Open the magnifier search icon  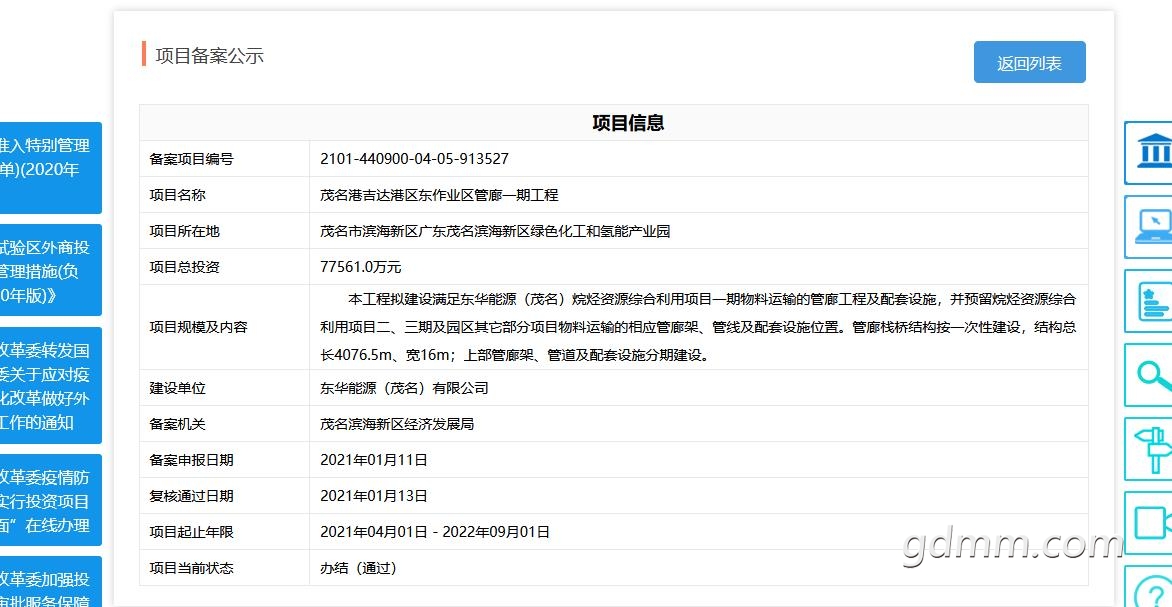(1149, 375)
